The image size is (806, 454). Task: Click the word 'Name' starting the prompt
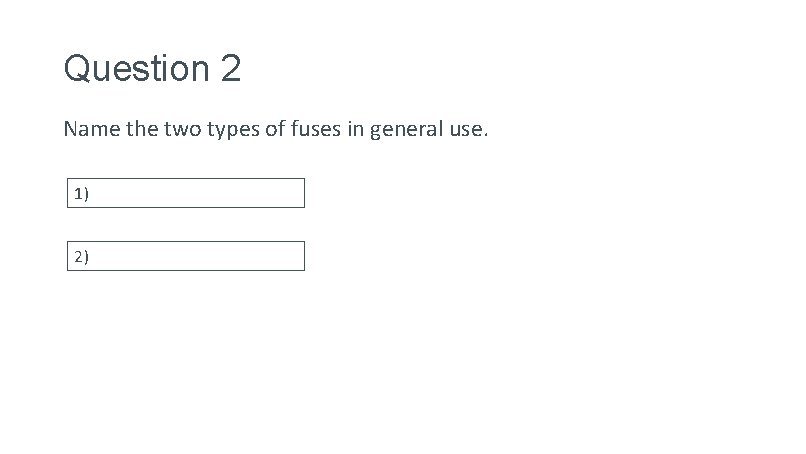coord(87,129)
